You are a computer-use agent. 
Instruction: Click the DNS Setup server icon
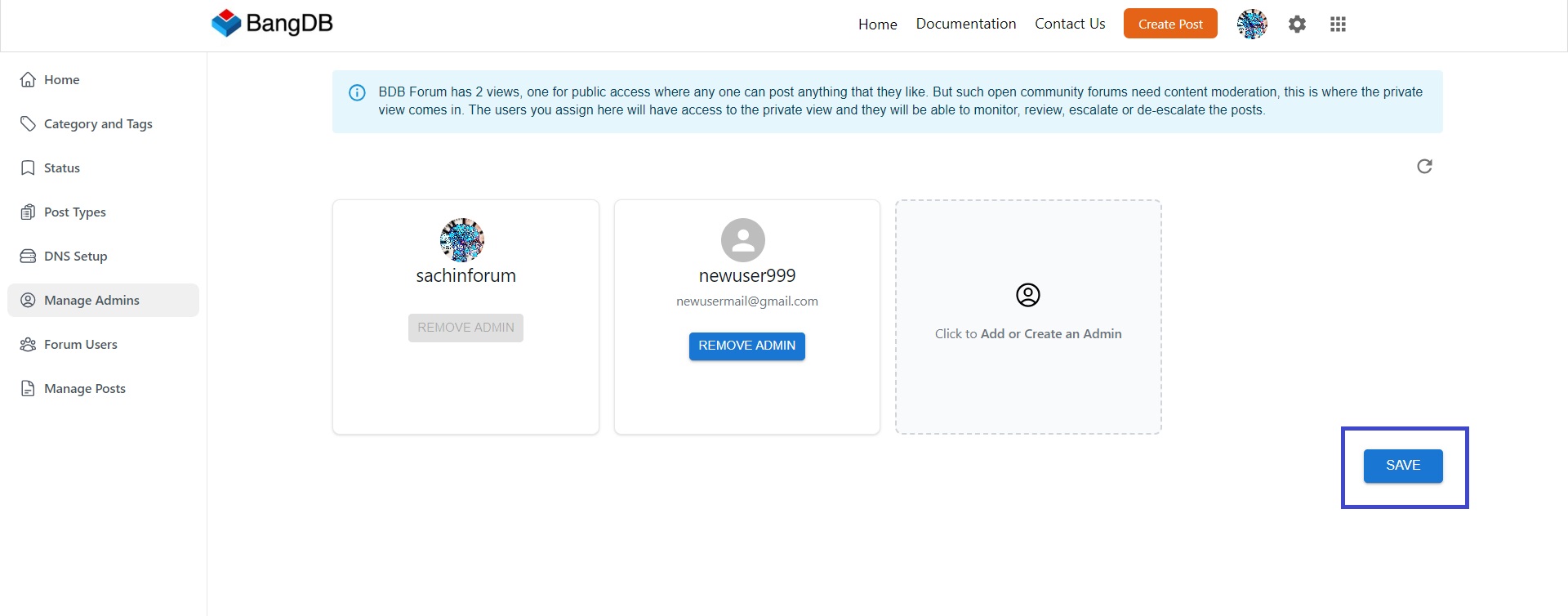pos(28,256)
